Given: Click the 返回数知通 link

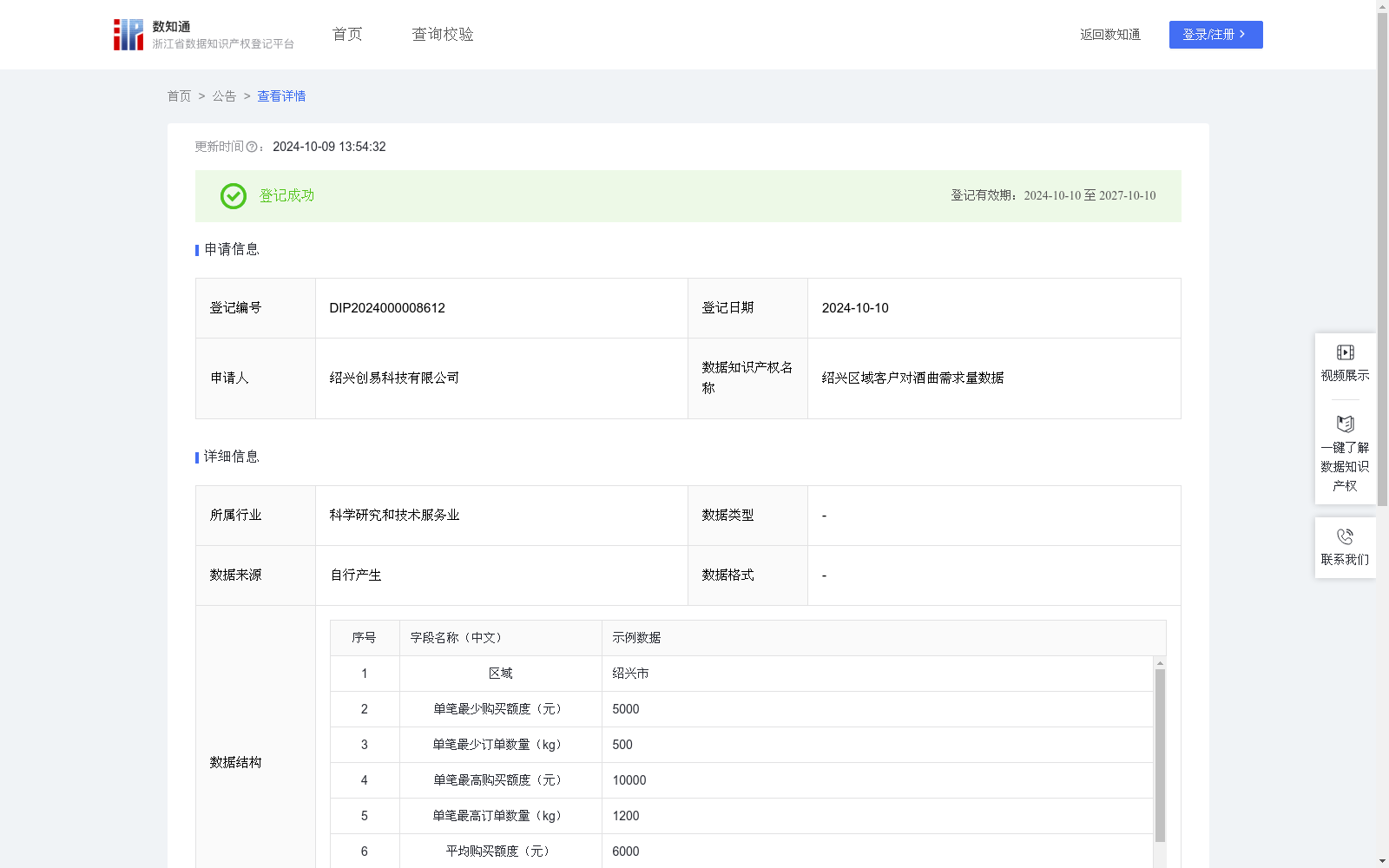Looking at the screenshot, I should tap(1110, 35).
